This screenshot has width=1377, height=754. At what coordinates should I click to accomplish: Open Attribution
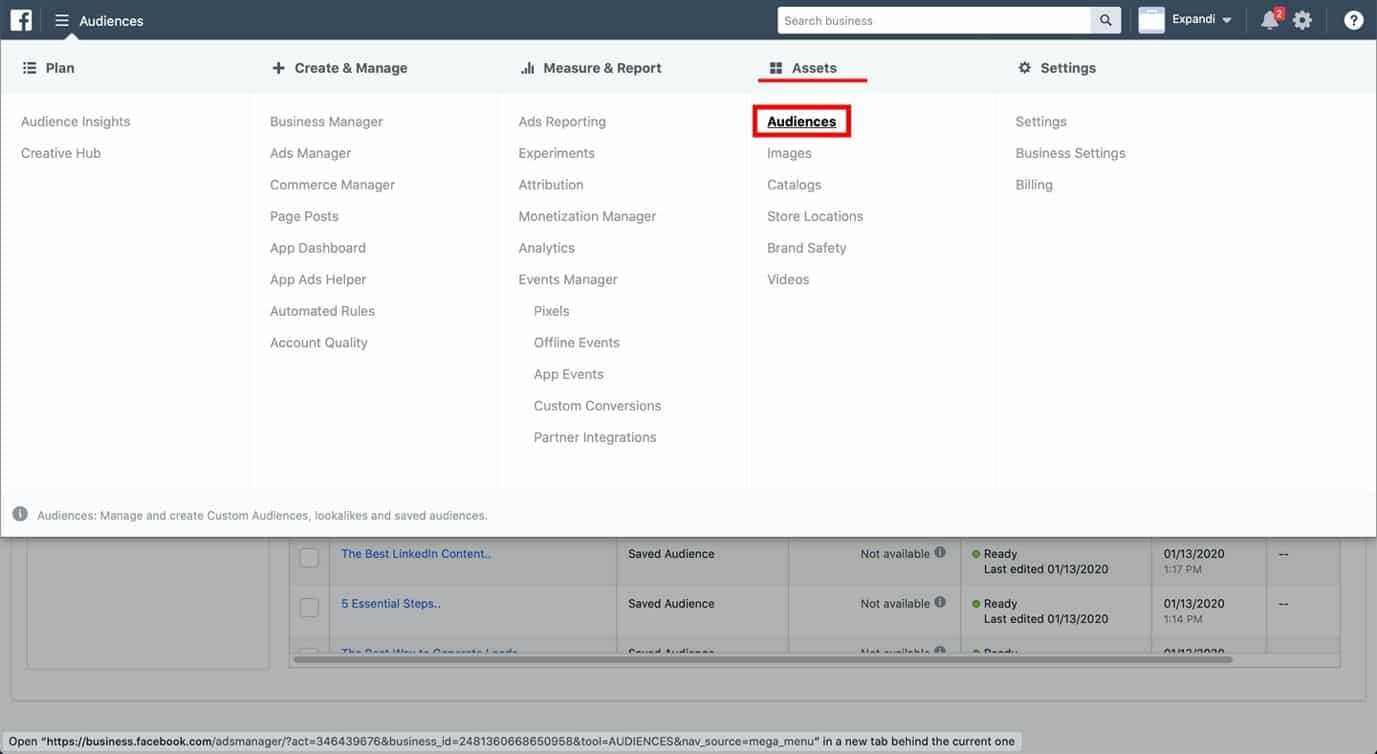click(x=551, y=185)
